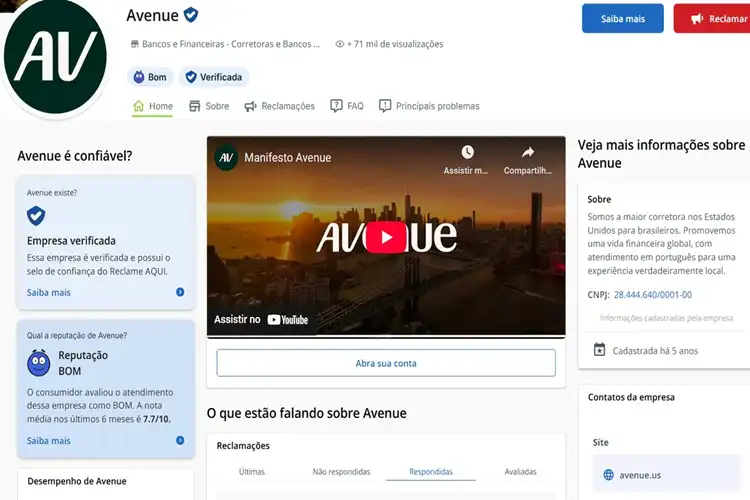
Task: Click the views eye icon
Action: click(x=340, y=44)
